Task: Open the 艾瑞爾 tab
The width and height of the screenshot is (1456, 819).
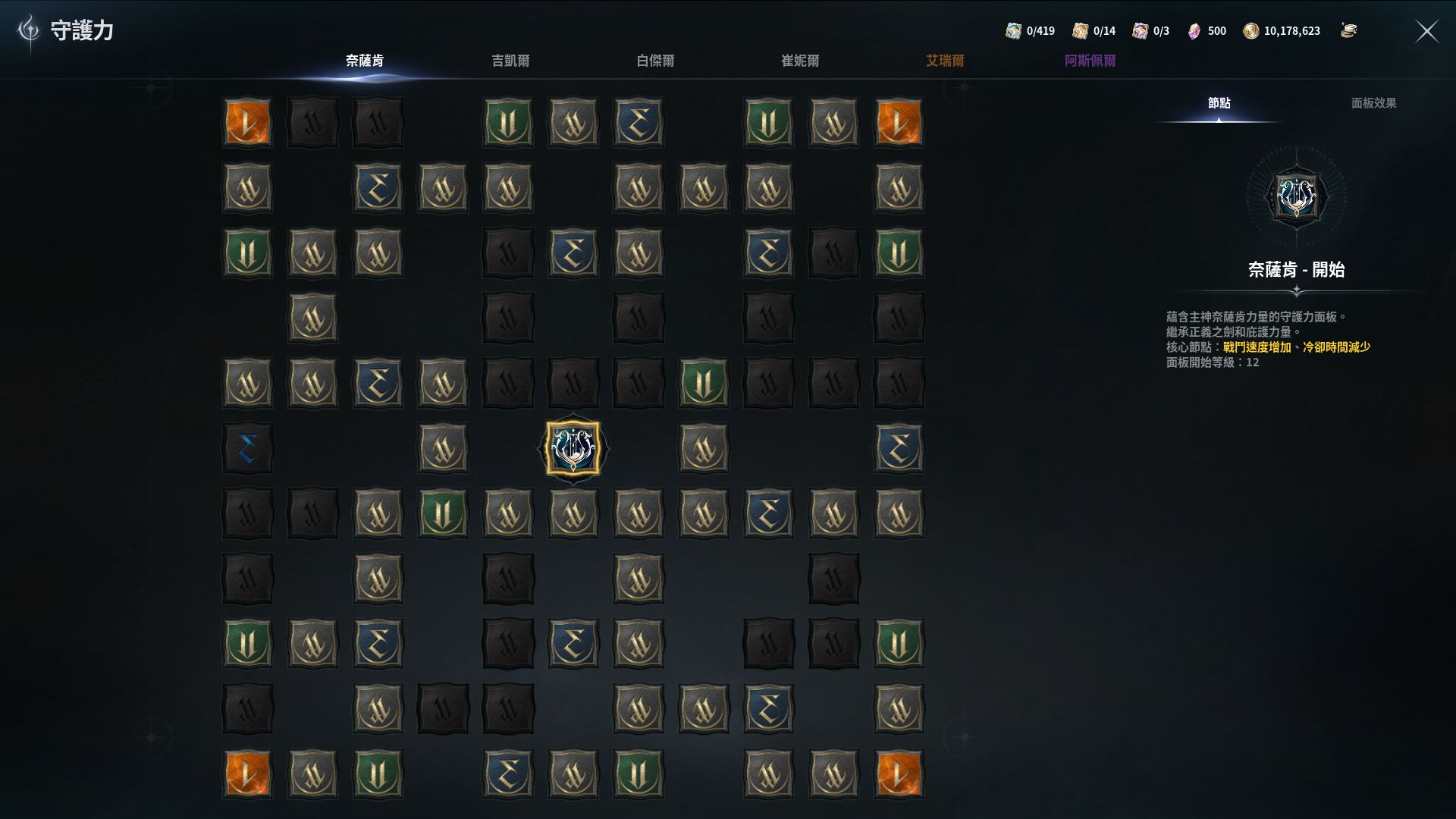Action: pyautogui.click(x=945, y=61)
